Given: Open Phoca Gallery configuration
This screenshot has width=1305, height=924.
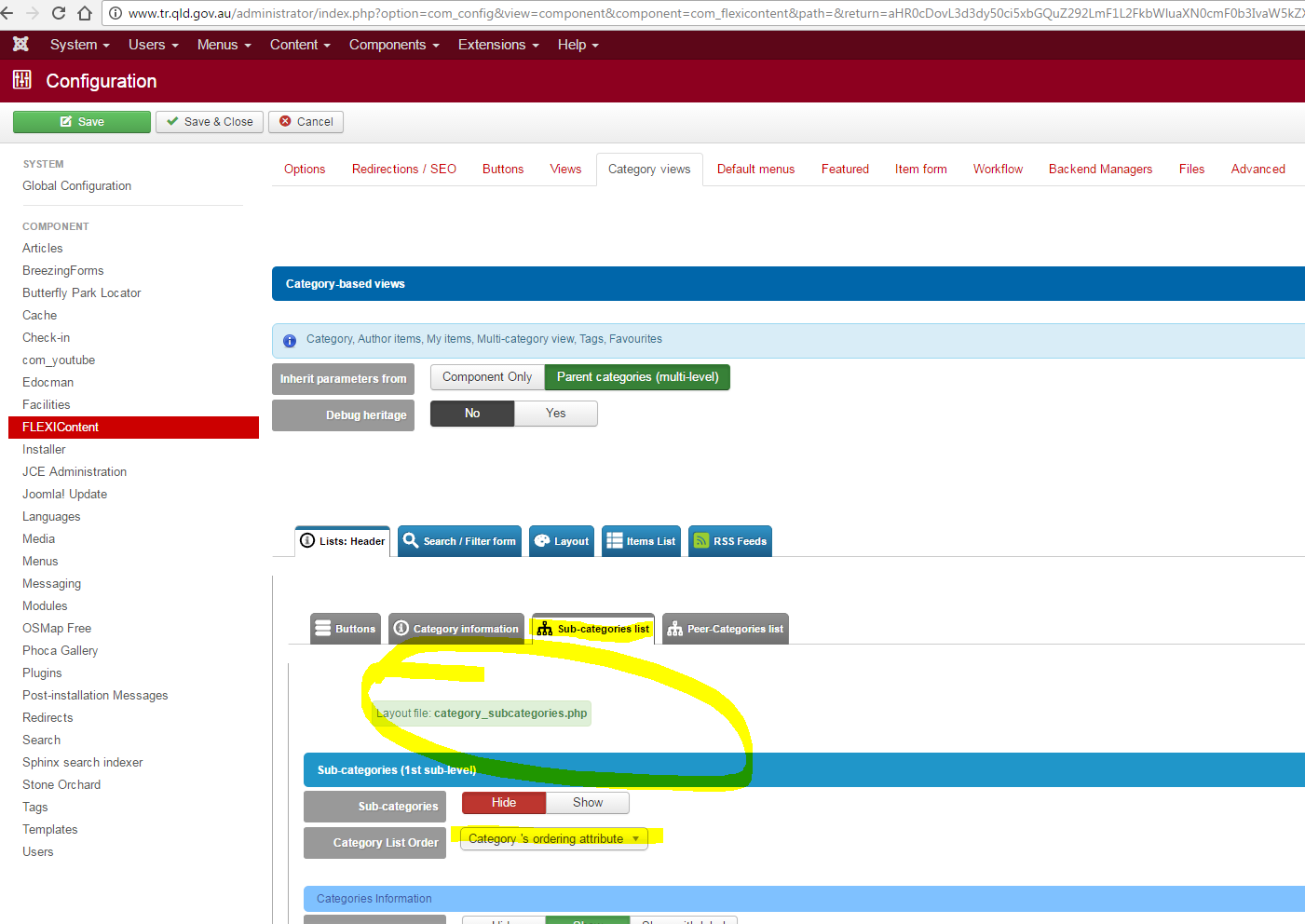Looking at the screenshot, I should (61, 651).
